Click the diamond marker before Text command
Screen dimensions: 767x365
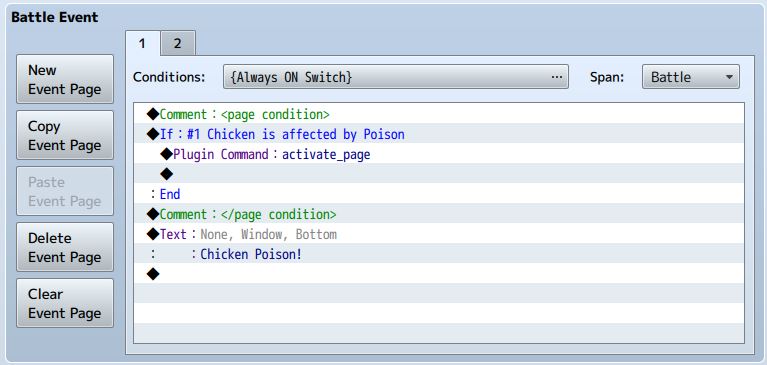point(153,234)
